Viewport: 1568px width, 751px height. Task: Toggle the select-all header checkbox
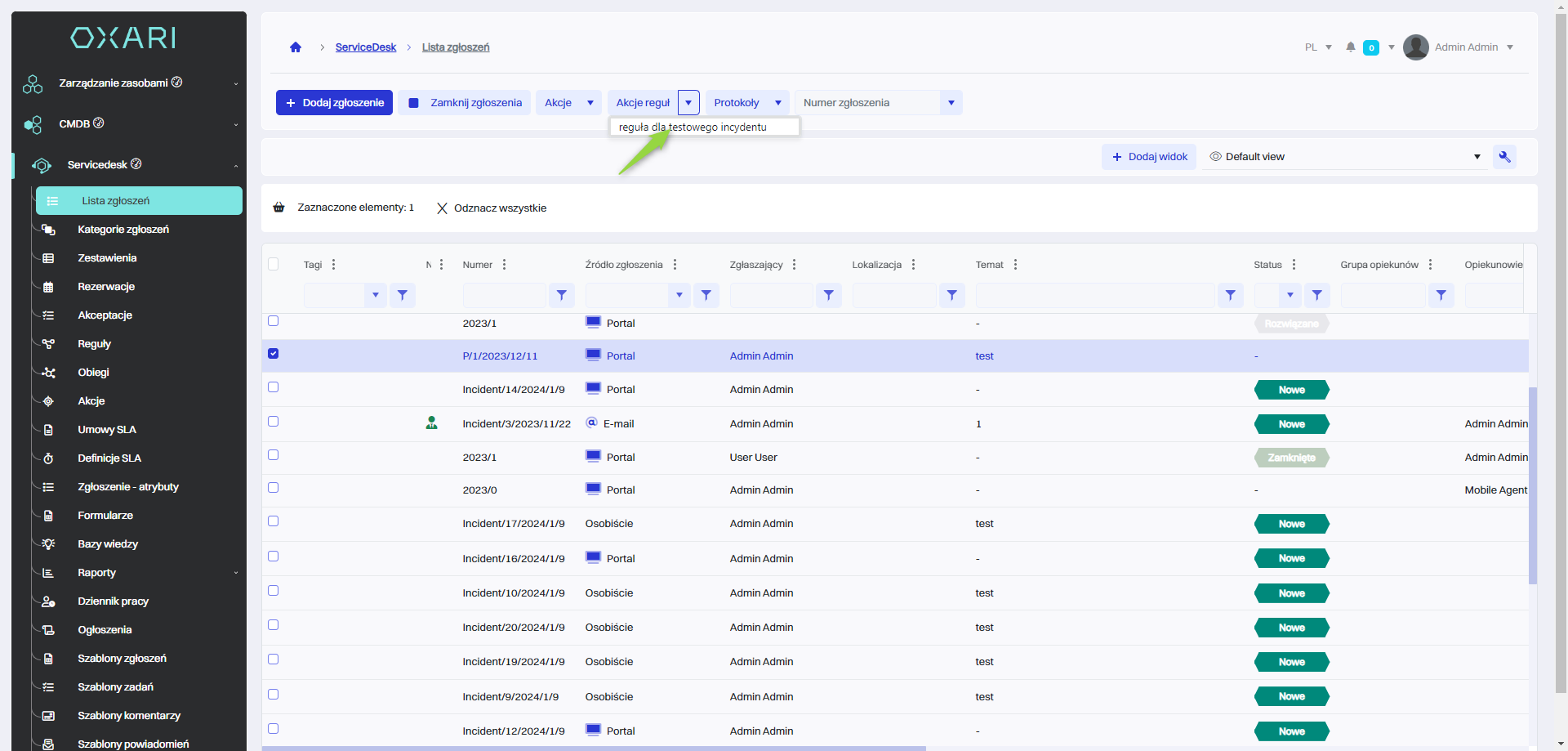(274, 264)
